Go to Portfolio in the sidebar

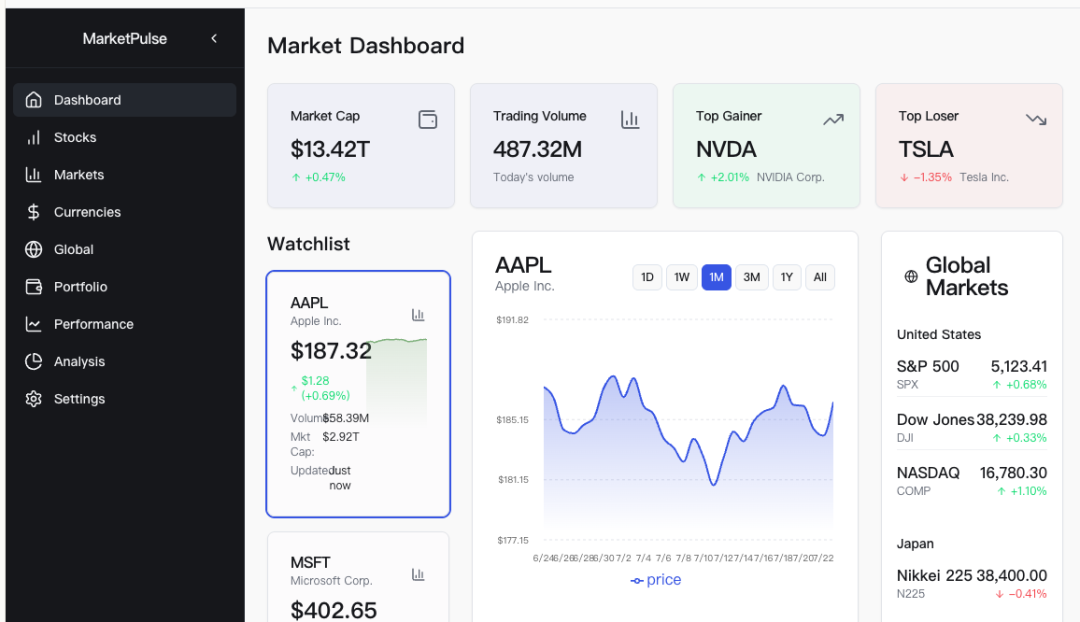click(x=125, y=287)
